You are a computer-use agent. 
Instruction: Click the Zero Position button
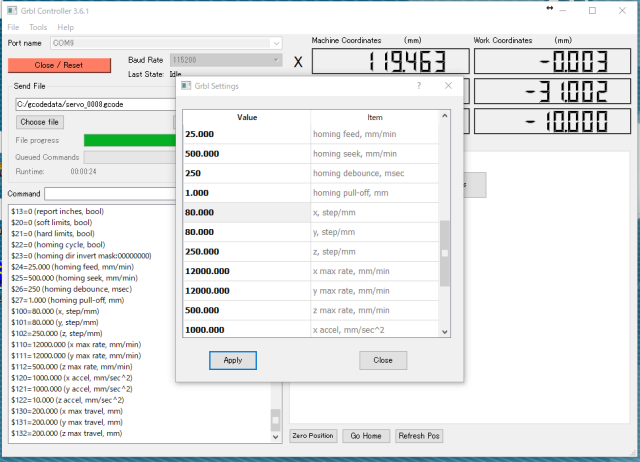(x=313, y=436)
